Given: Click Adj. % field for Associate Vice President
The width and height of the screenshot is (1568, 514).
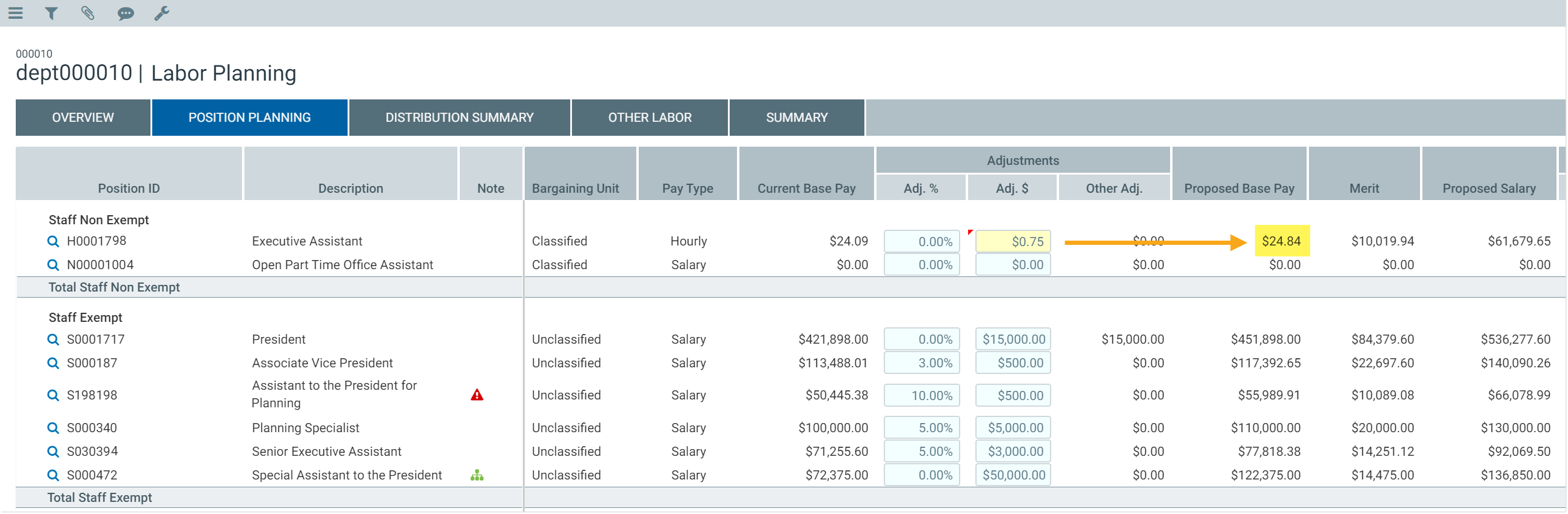Looking at the screenshot, I should coord(921,363).
